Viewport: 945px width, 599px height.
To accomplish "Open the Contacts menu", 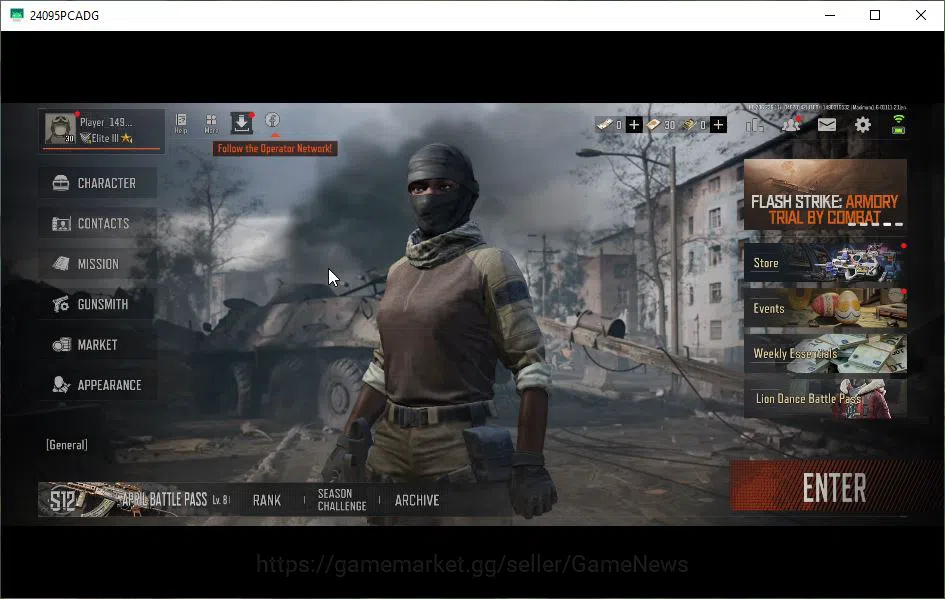I will coord(98,224).
